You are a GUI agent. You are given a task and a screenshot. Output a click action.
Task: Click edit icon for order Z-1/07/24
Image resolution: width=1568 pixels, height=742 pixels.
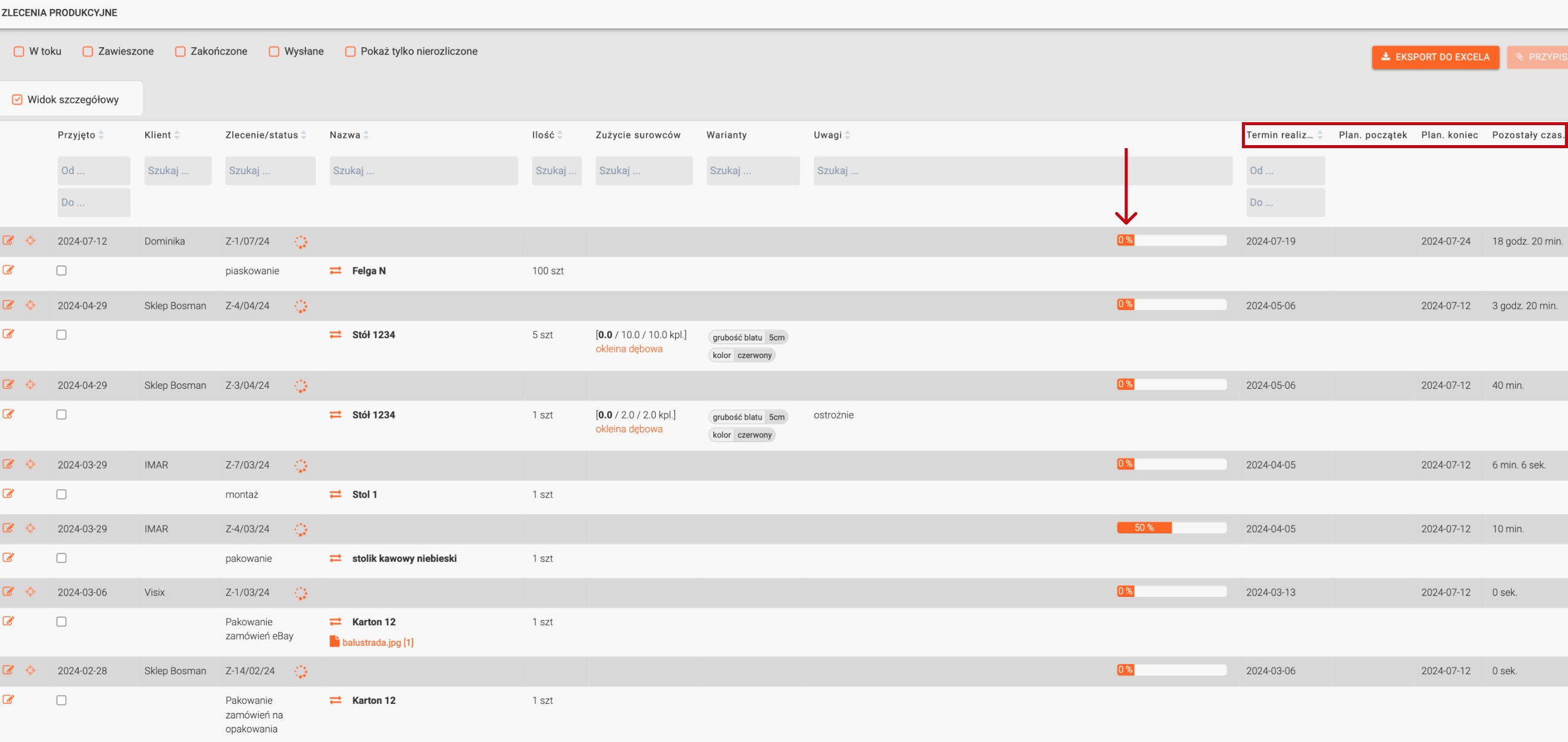pos(8,241)
